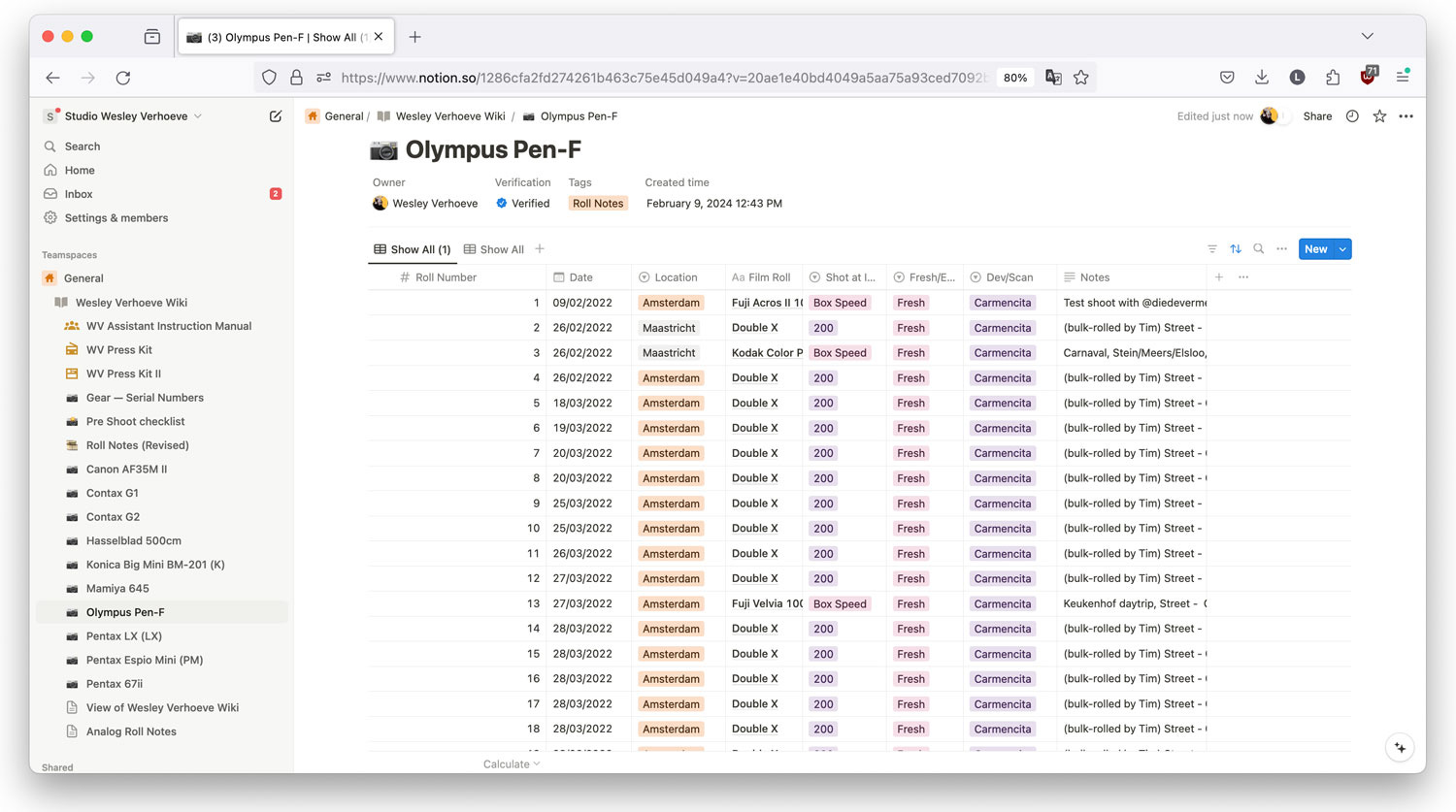
Task: Open the browser hamburger menu
Action: click(x=1403, y=78)
